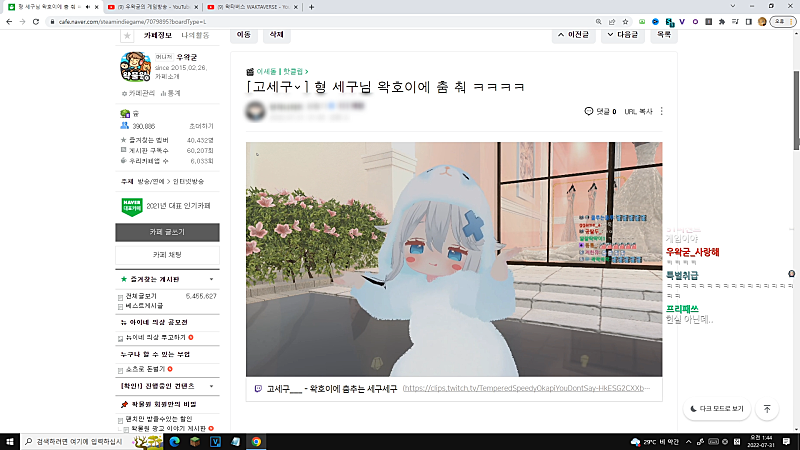This screenshot has width=800, height=450.
Task: Toggle the cafe favorite star icon
Action: pos(127,36)
